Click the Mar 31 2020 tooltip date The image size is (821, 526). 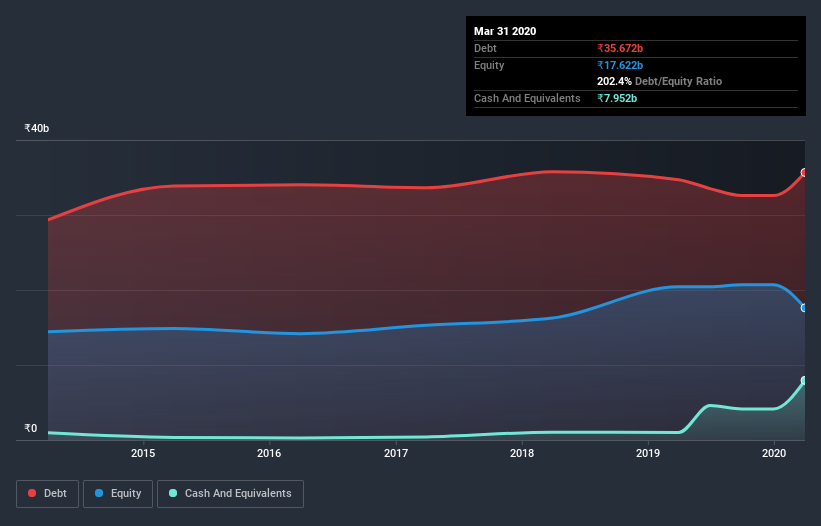click(x=505, y=31)
